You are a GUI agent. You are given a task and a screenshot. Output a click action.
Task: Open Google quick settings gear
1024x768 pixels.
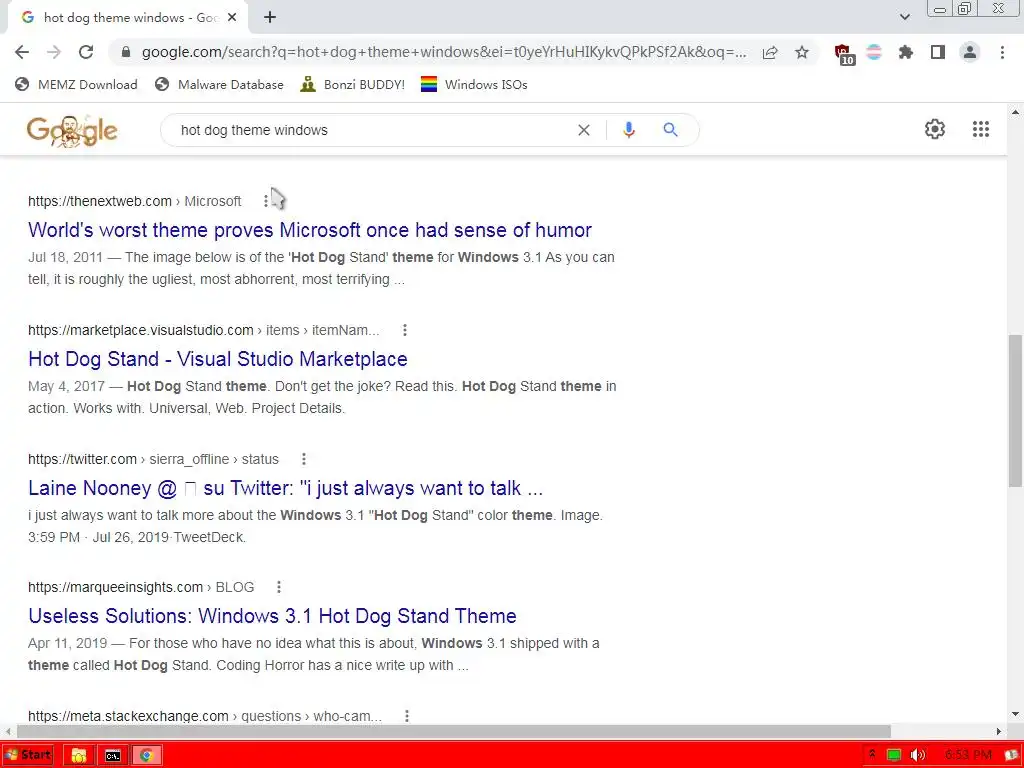(935, 129)
